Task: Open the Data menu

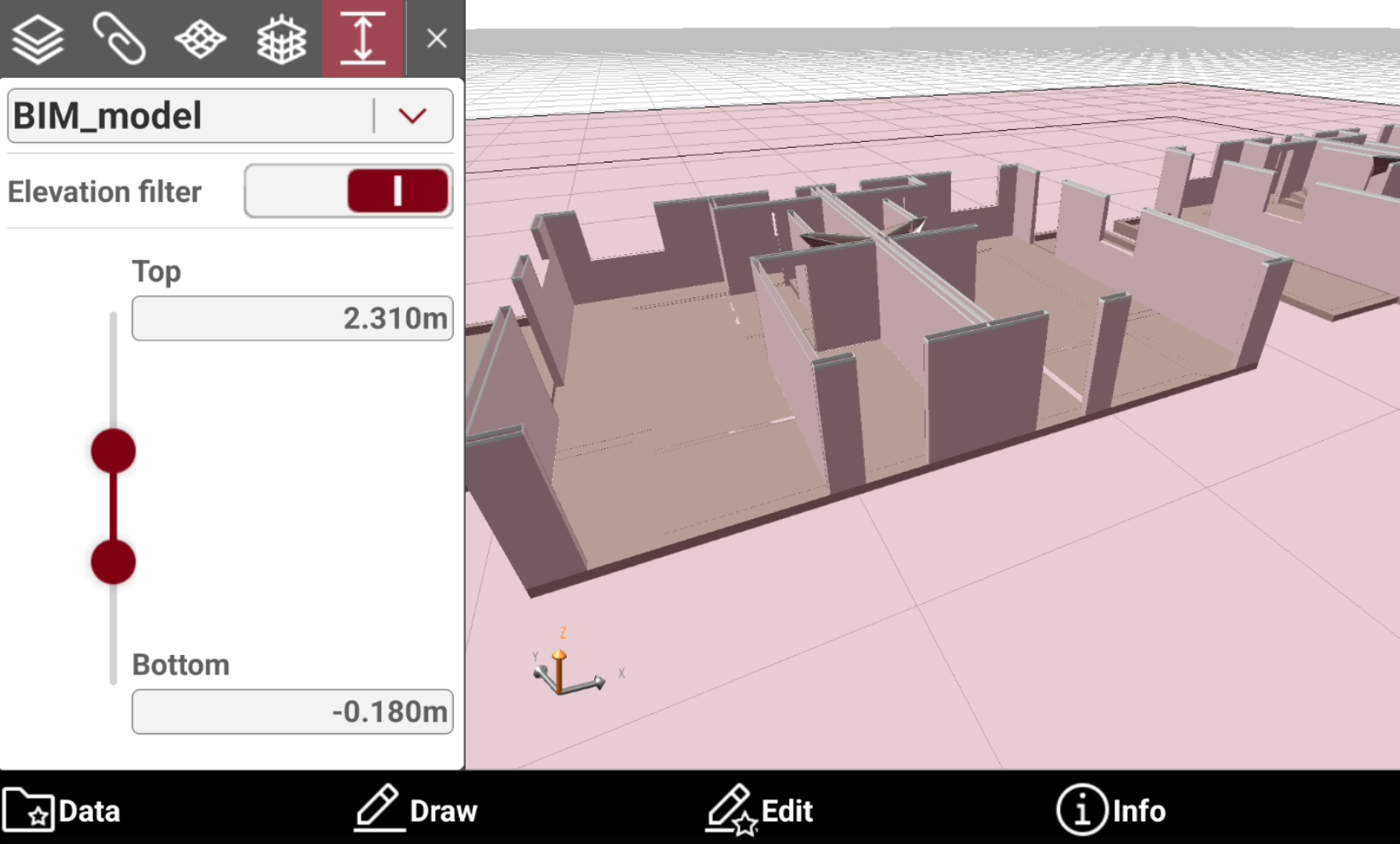Action: coord(62,810)
